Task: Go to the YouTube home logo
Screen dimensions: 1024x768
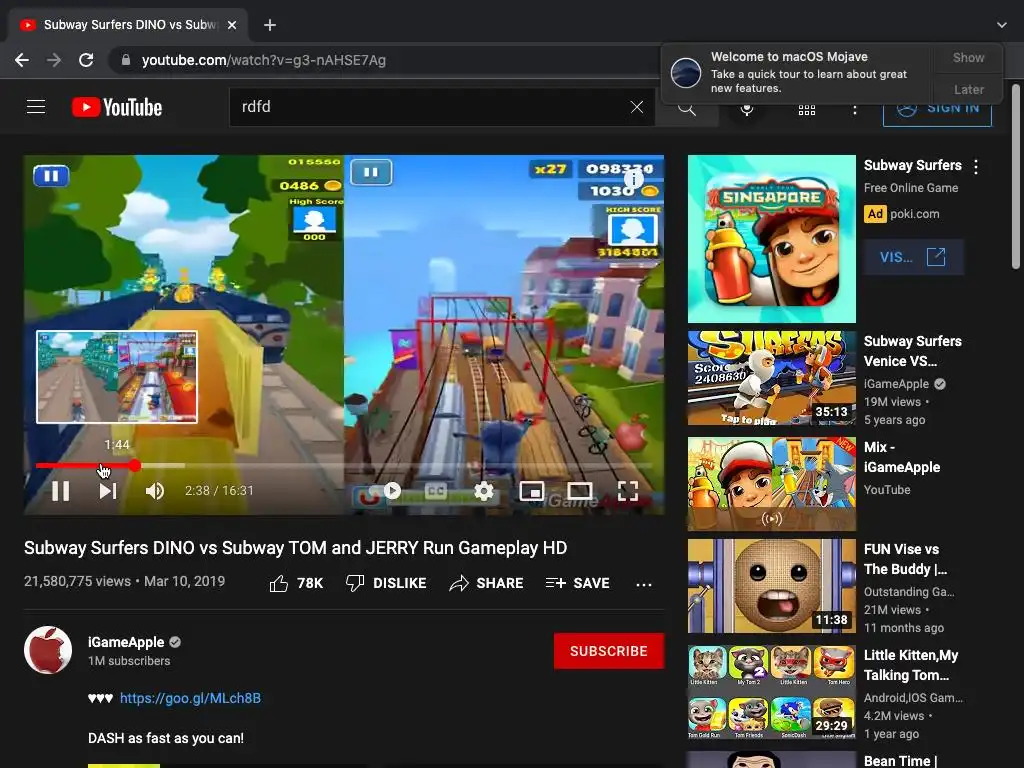Action: click(x=117, y=107)
